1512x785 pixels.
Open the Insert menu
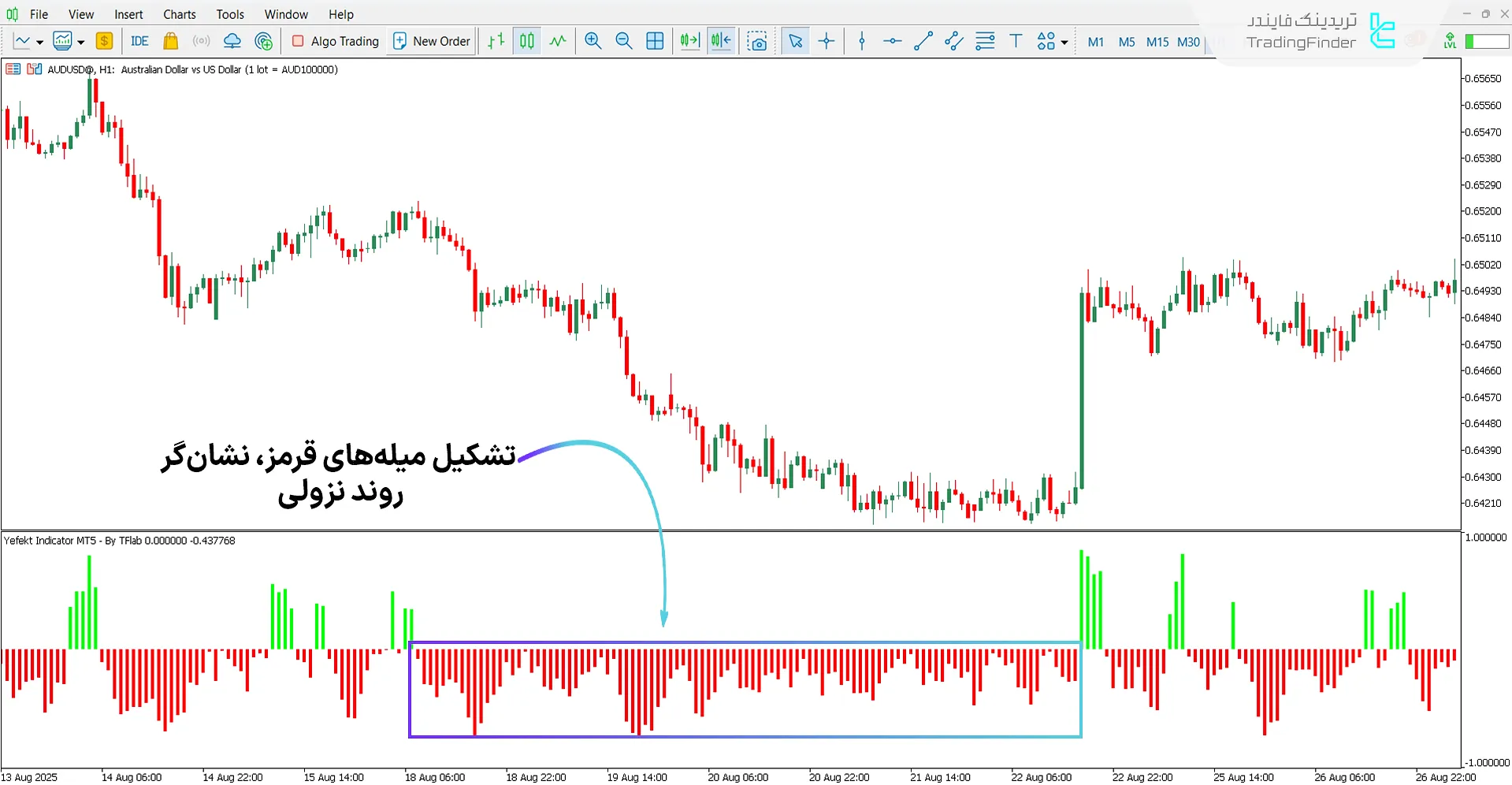128,14
